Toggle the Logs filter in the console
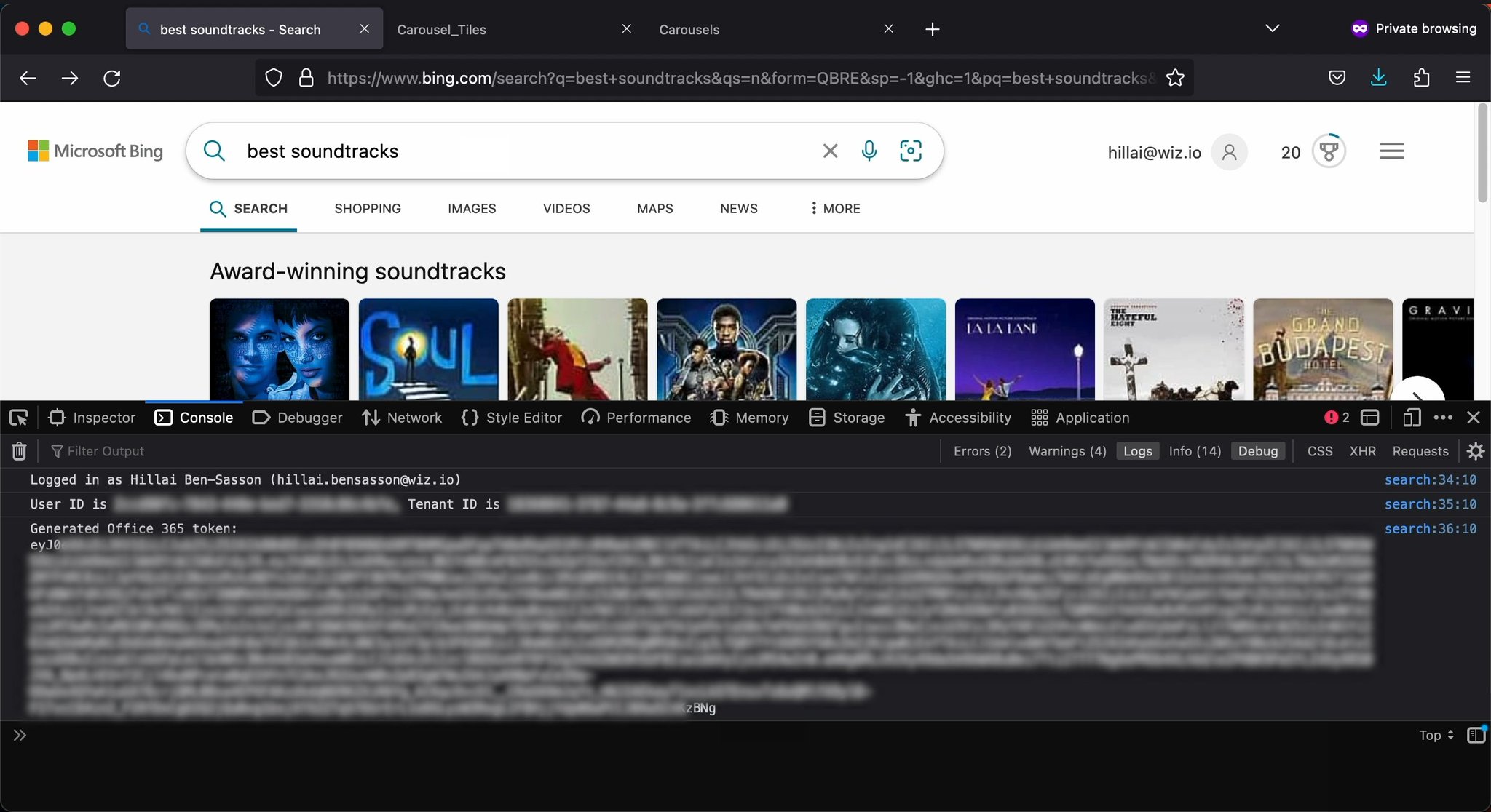The image size is (1491, 812). (1137, 451)
